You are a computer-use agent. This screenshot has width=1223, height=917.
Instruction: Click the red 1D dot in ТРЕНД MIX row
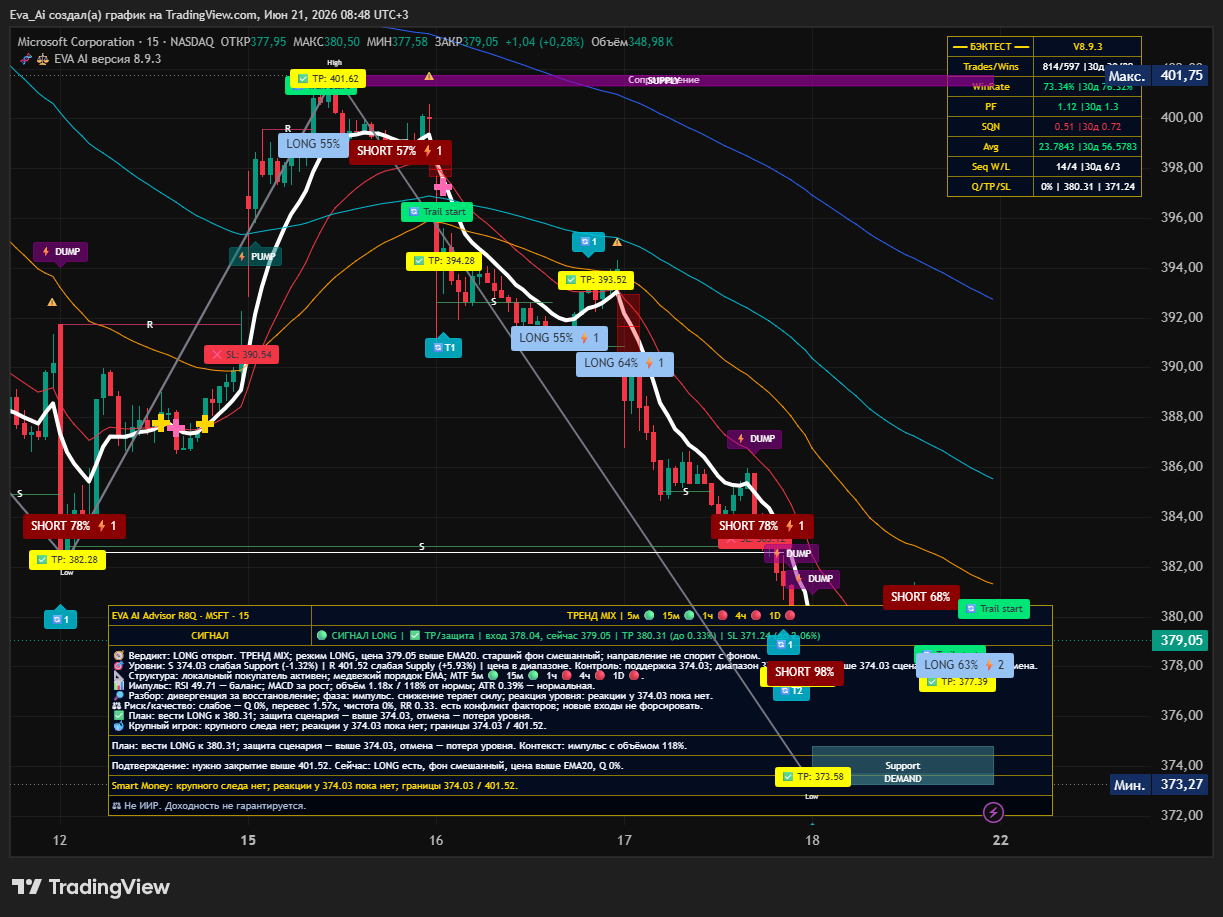790,615
